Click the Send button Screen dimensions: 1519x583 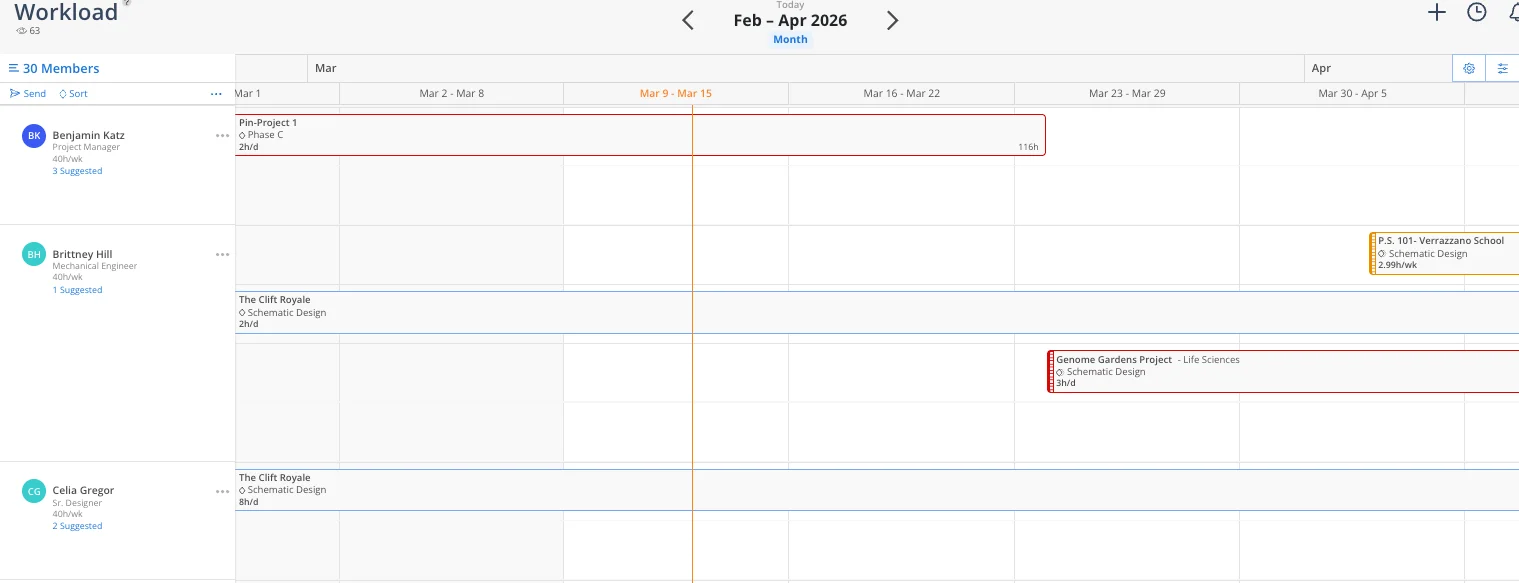pos(28,94)
